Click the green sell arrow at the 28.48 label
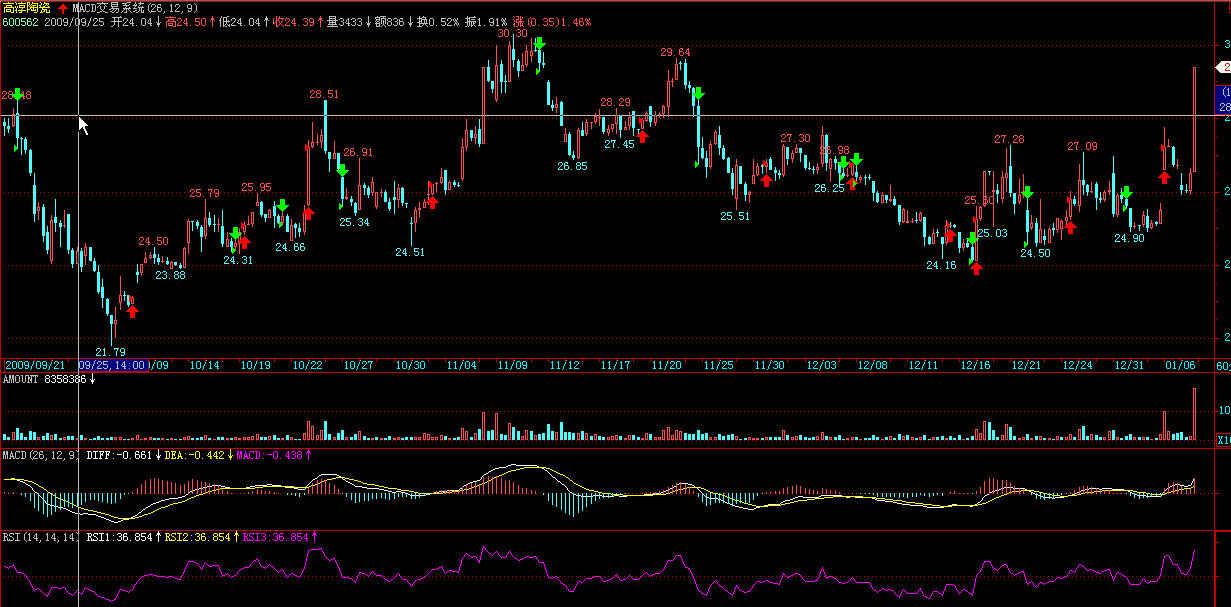This screenshot has height=607, width=1231. (17, 94)
